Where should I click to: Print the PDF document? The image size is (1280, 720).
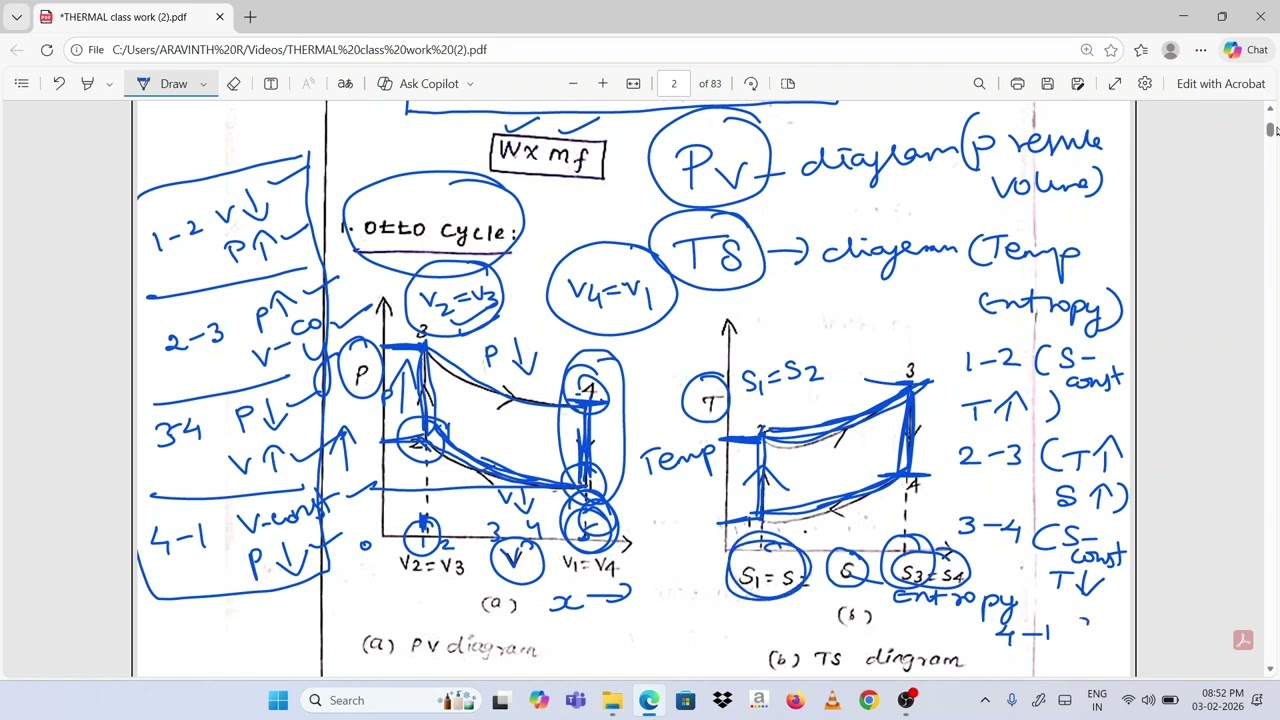1017,84
